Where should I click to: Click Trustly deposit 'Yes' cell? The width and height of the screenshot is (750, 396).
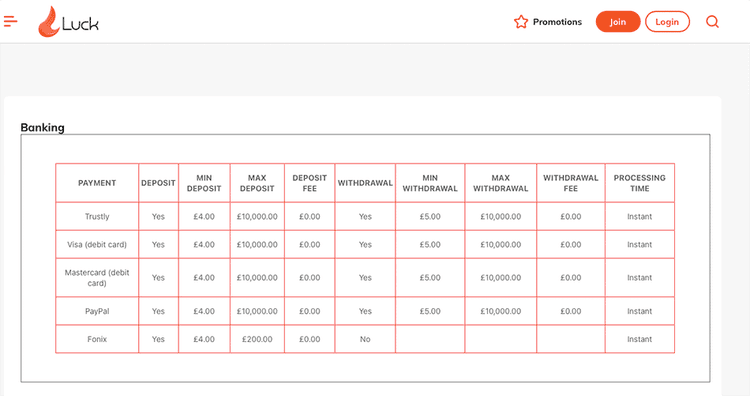(x=158, y=216)
